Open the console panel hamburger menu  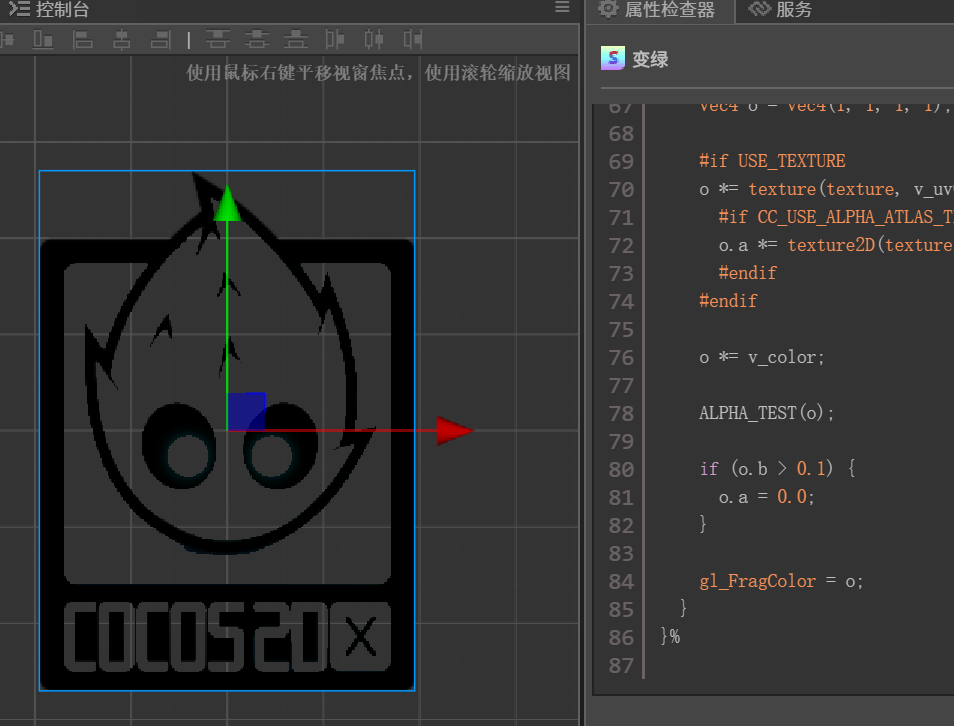click(562, 7)
